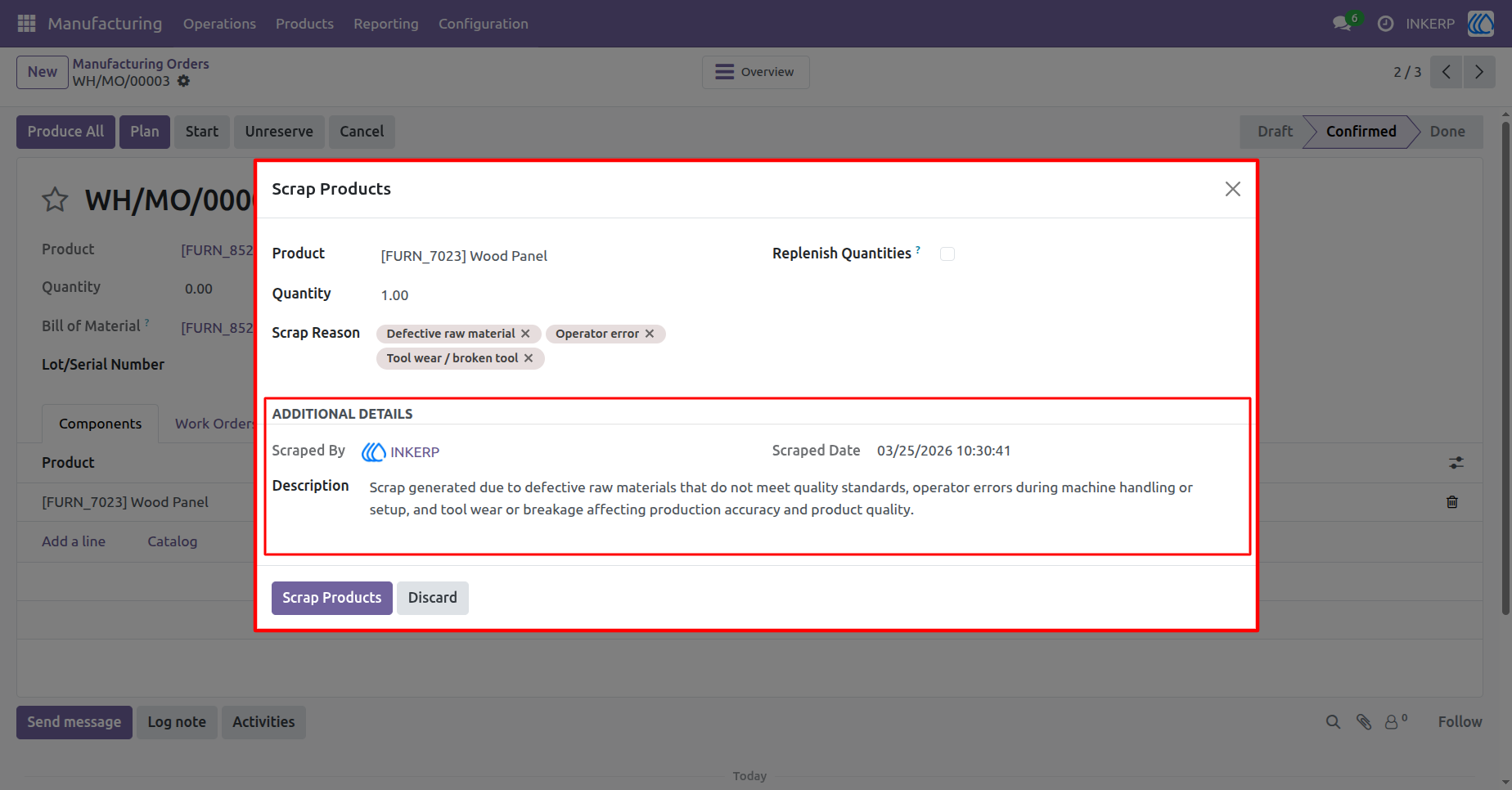Screen dimensions: 1512x790
Task: Go to previous record arrow
Action: [1447, 72]
